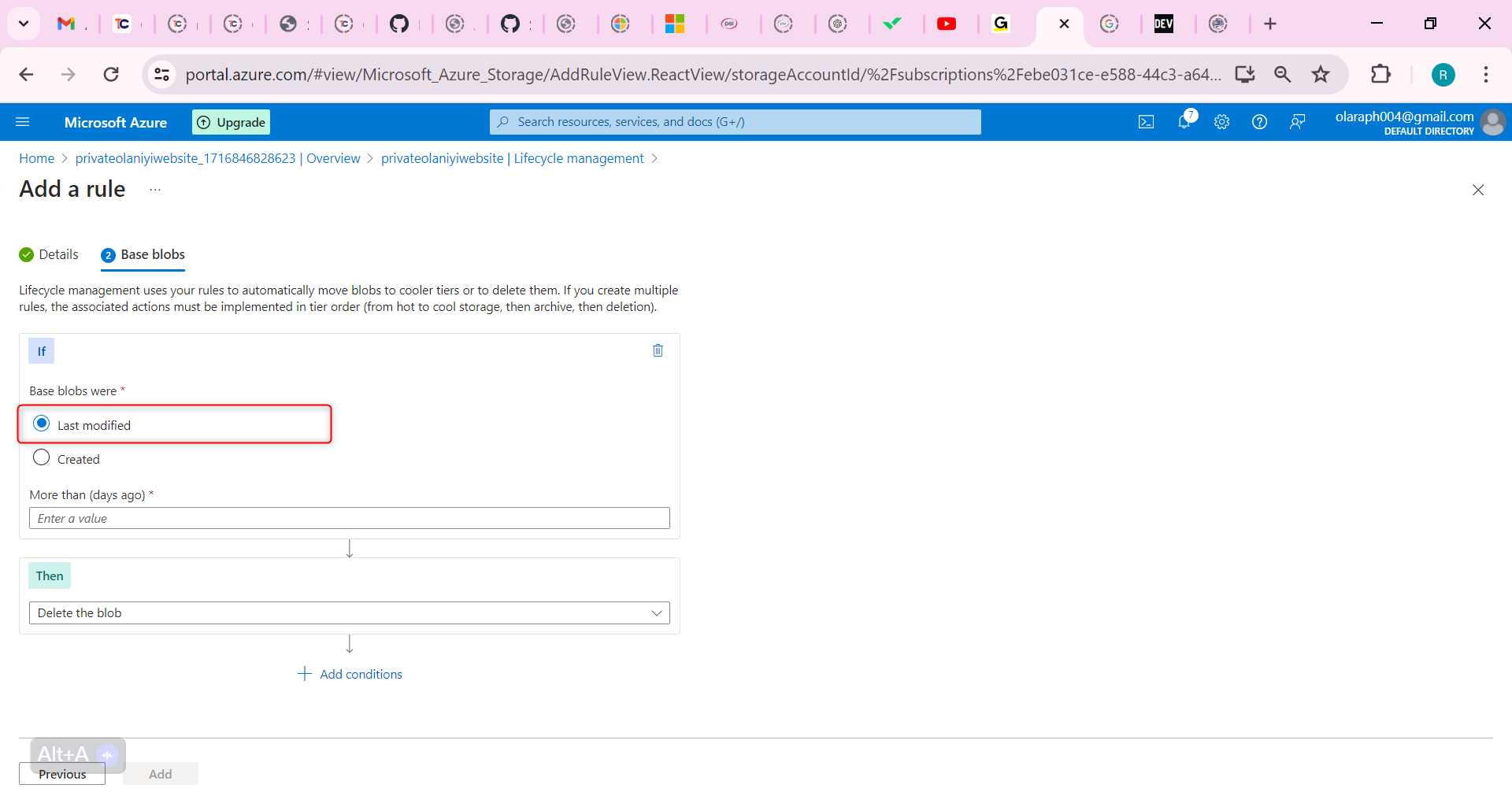1512x803 pixels.
Task: Open the browser extensions puzzle icon
Action: click(x=1380, y=75)
